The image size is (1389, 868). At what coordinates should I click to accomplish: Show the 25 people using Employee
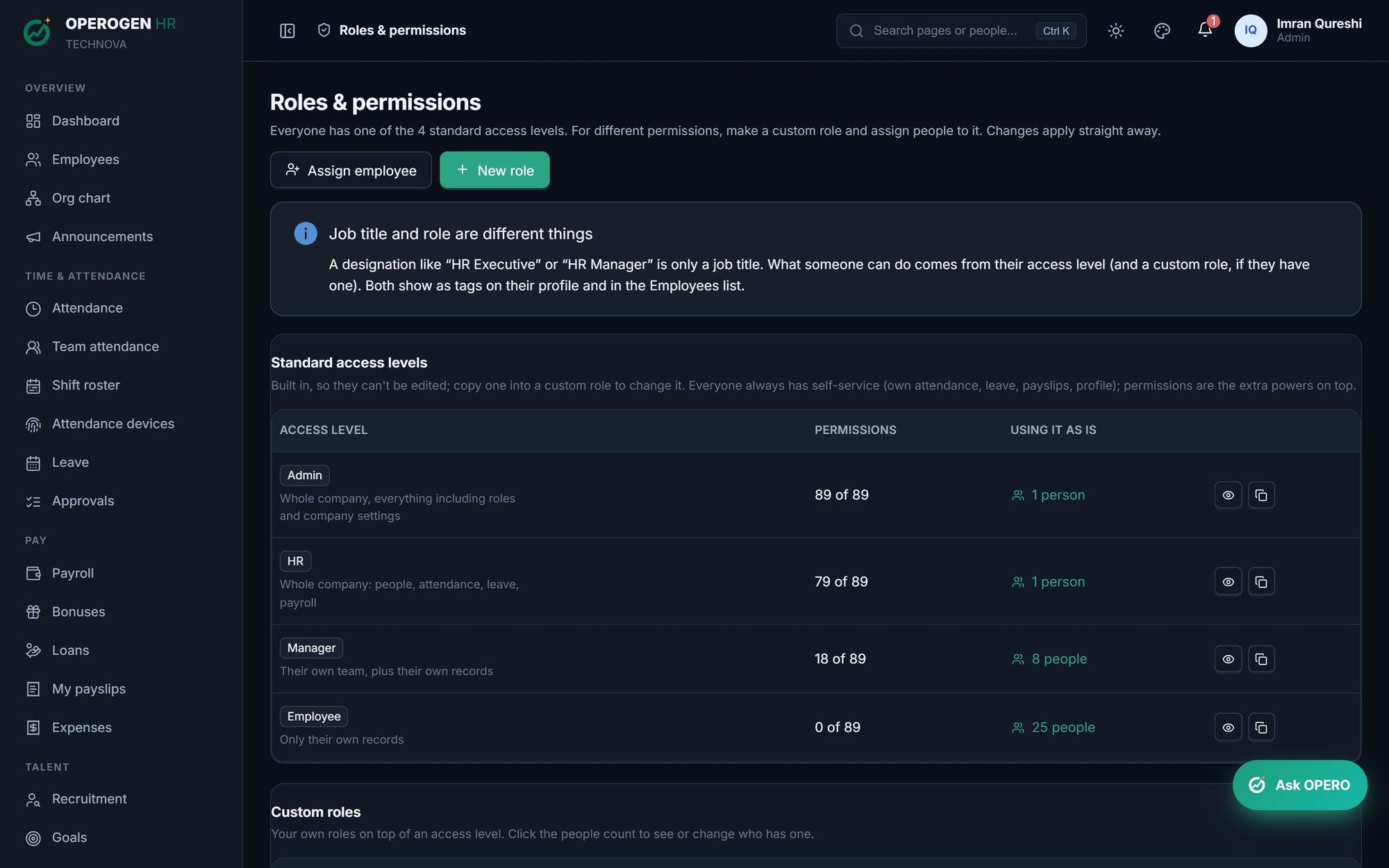pos(1054,727)
